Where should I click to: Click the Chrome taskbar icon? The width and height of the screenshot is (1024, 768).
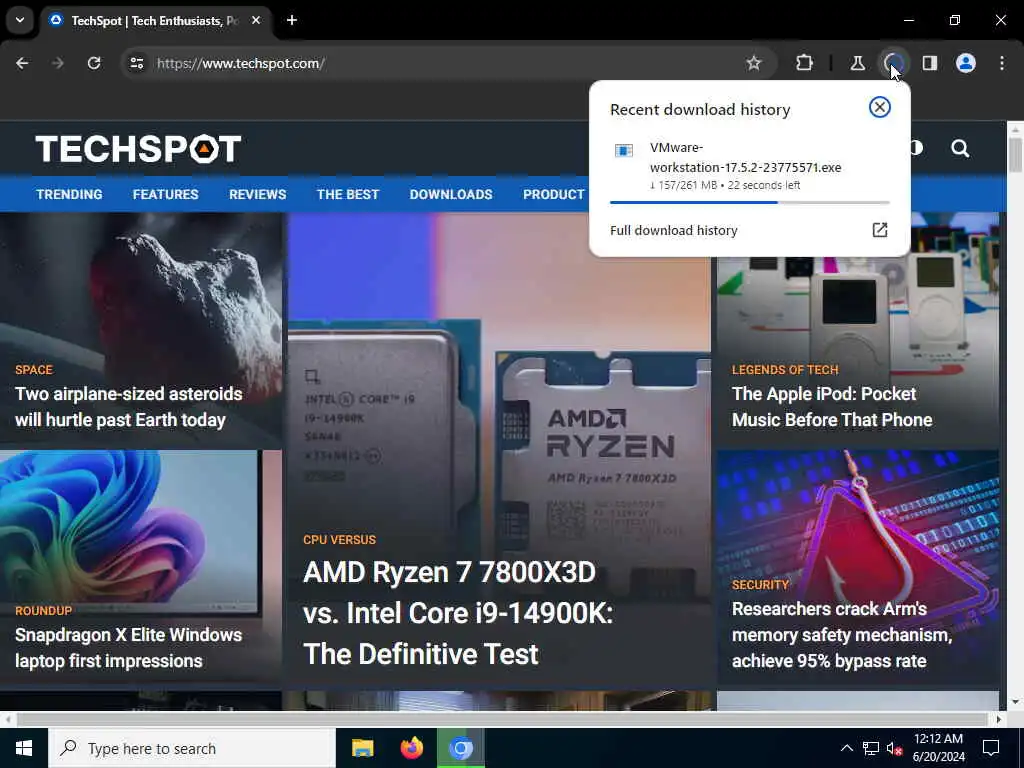461,748
